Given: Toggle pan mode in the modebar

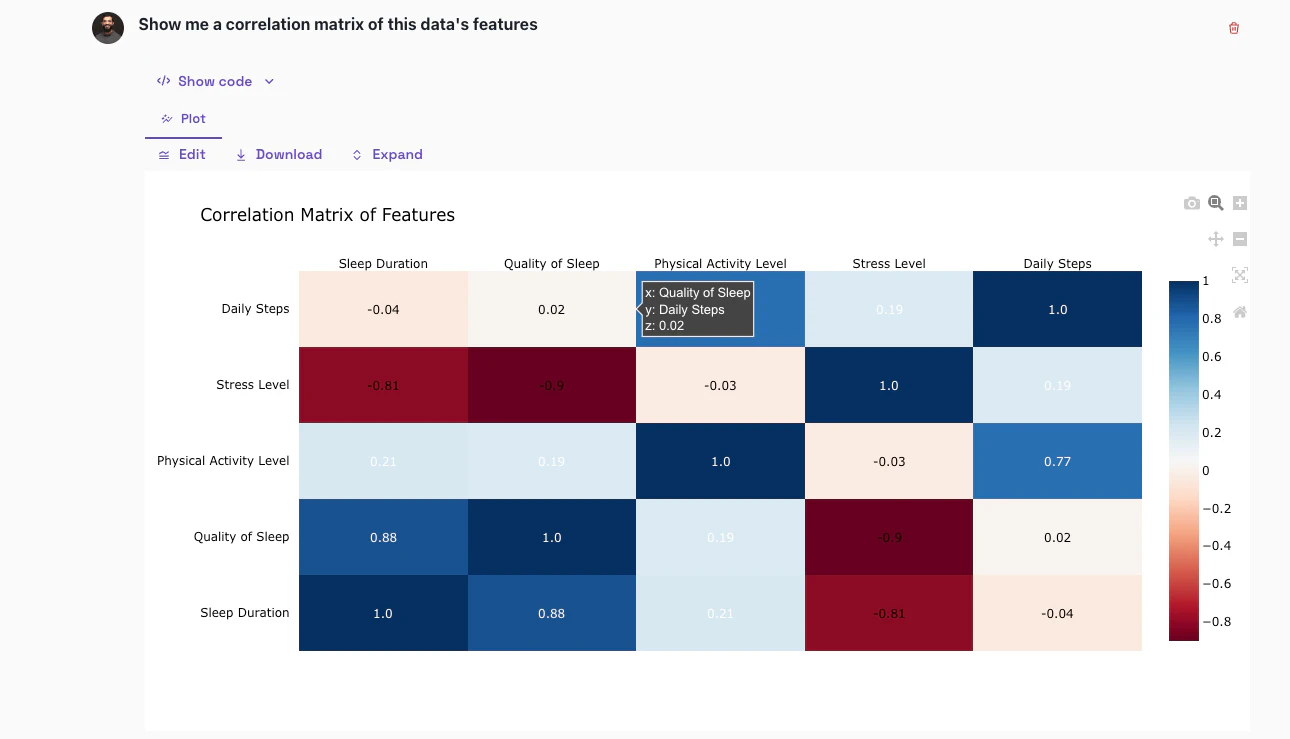Looking at the screenshot, I should 1216,239.
